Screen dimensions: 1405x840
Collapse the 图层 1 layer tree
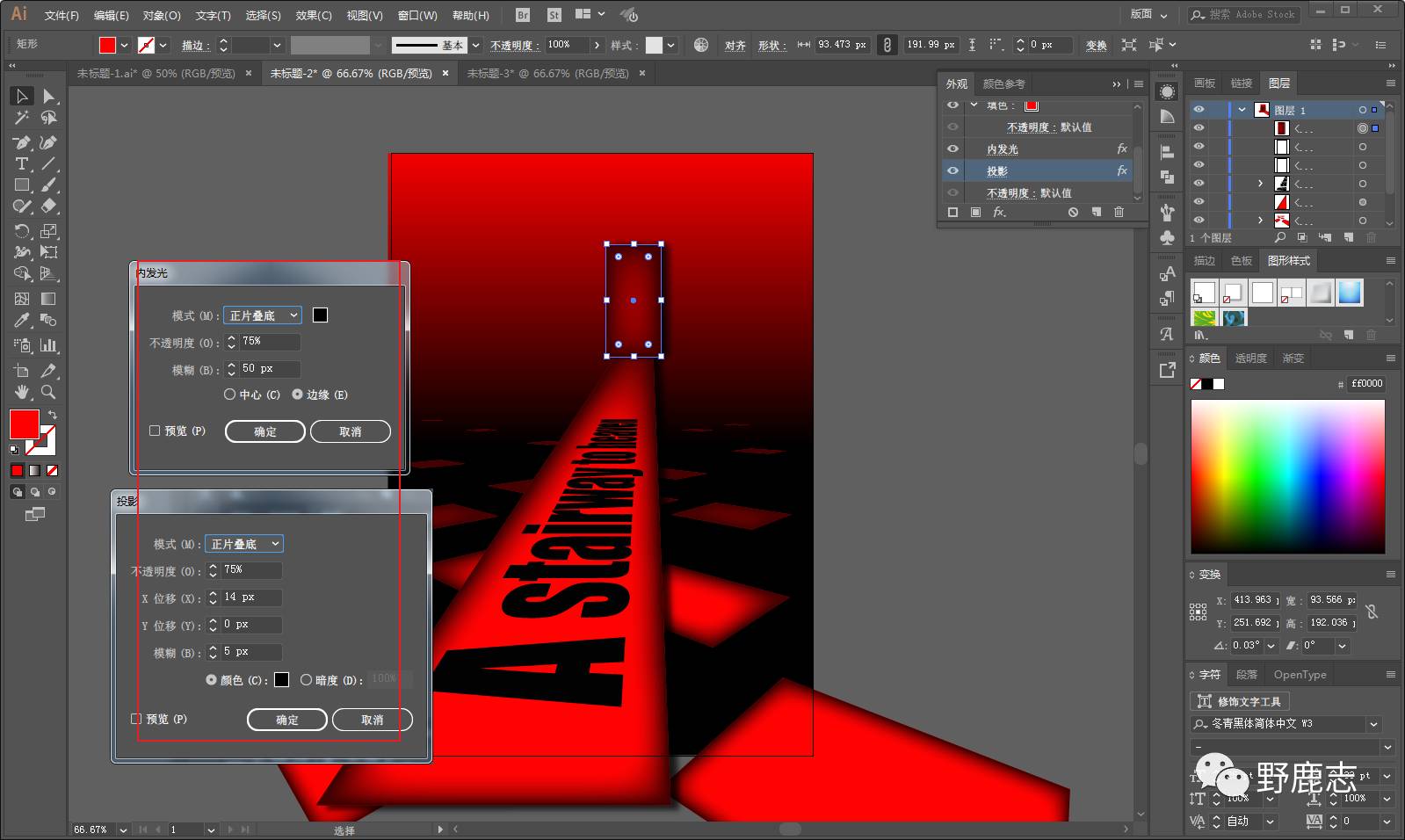click(1242, 110)
